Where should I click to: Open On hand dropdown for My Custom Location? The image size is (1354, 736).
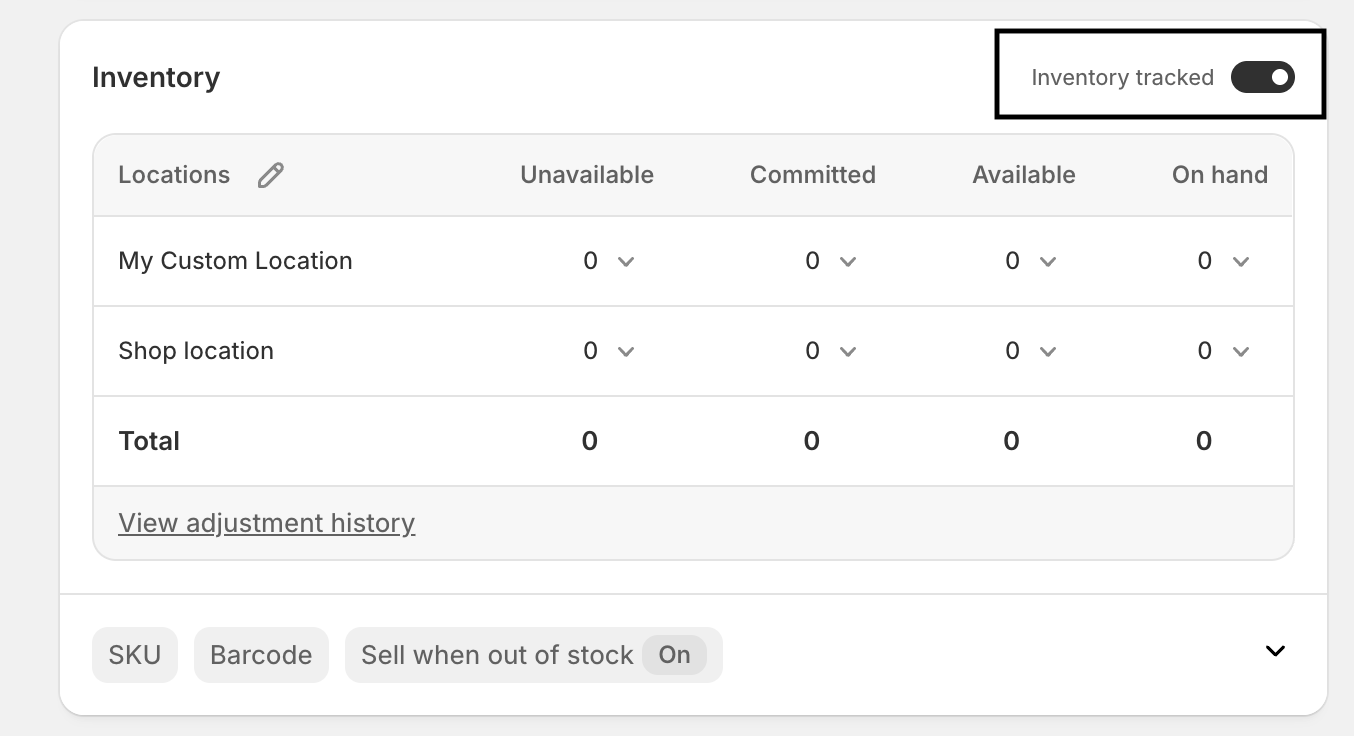(x=1224, y=261)
